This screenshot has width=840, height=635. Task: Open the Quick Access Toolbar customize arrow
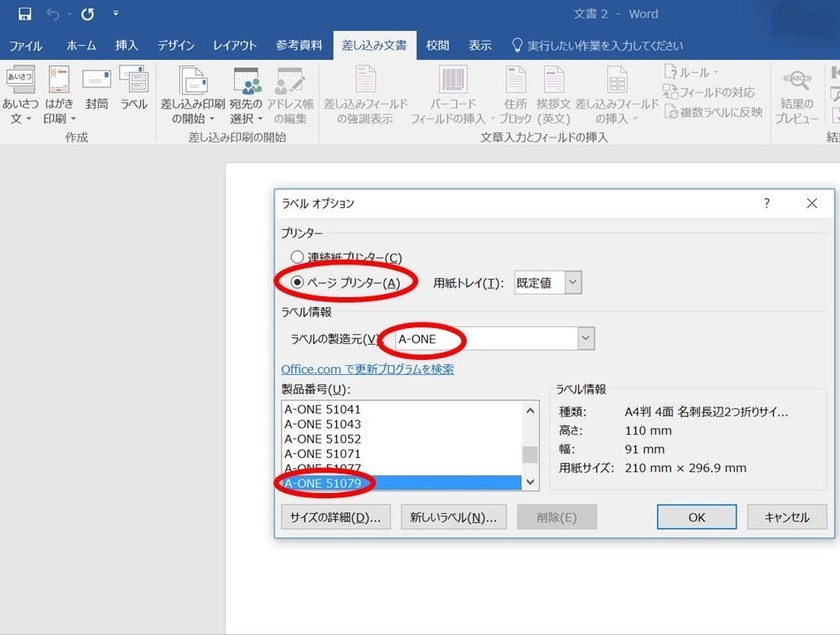tap(116, 14)
